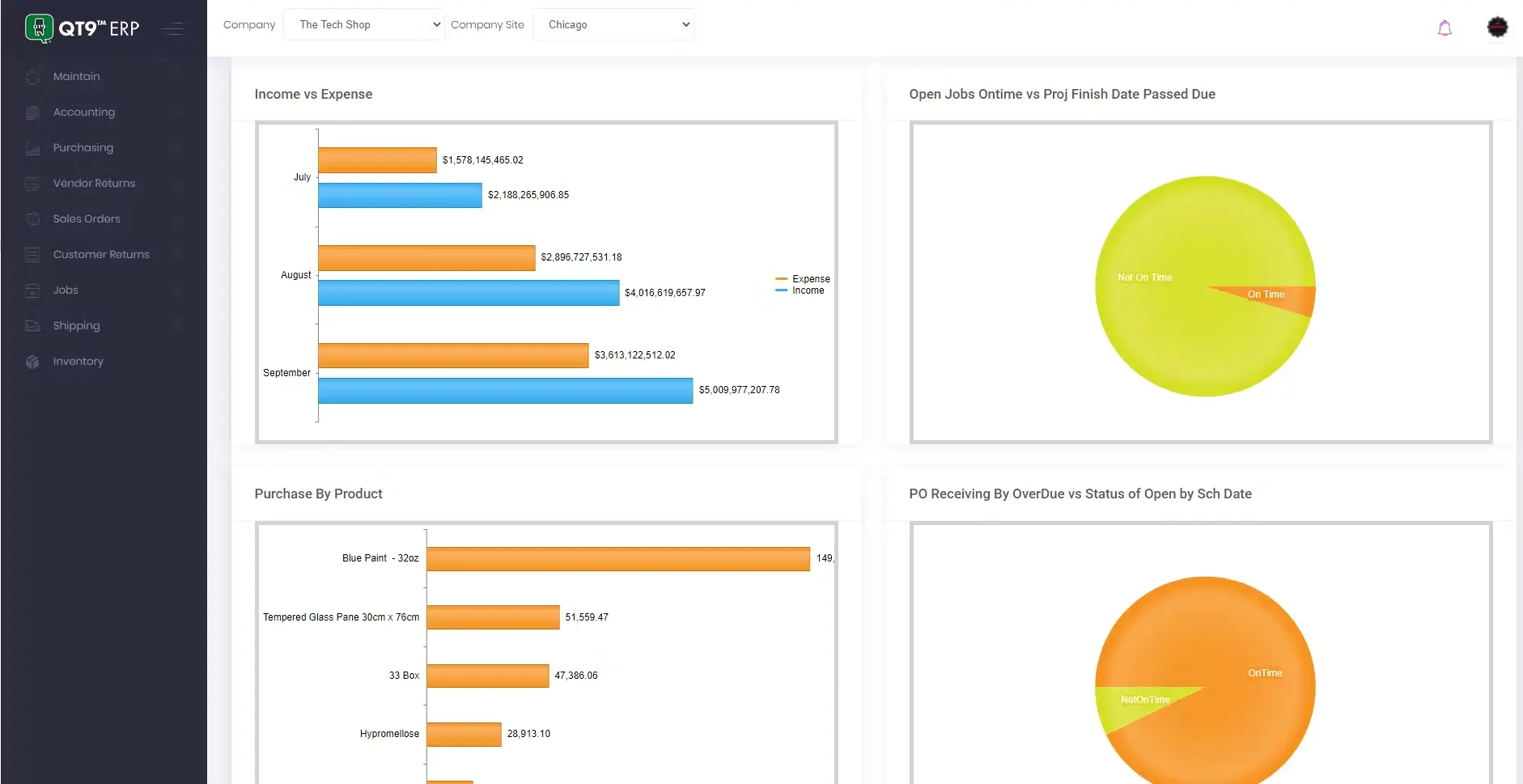The height and width of the screenshot is (784, 1523).
Task: Open the Customer Returns section
Action: pos(32,254)
